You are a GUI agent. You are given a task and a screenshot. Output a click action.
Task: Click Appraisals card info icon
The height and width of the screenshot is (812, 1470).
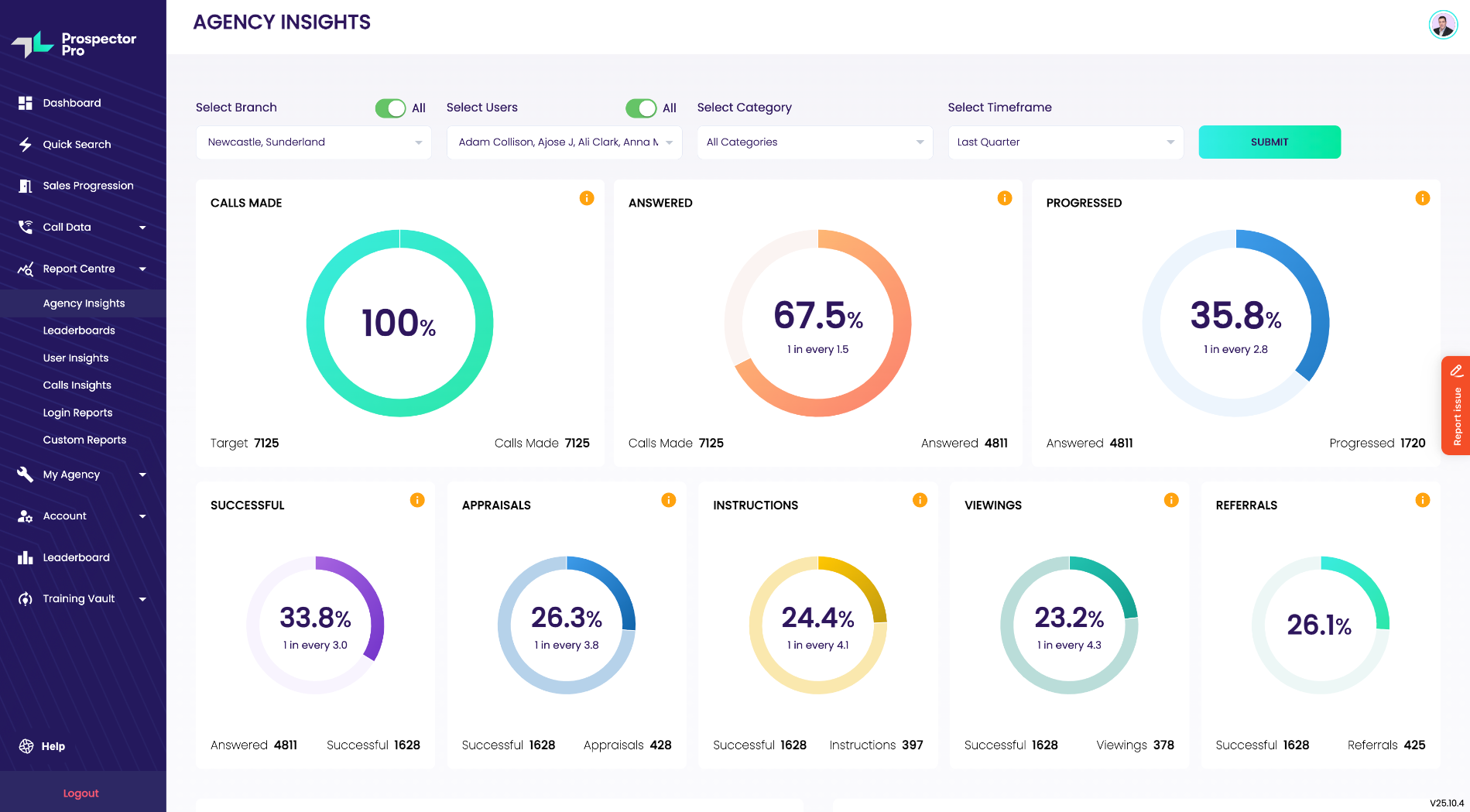[669, 500]
